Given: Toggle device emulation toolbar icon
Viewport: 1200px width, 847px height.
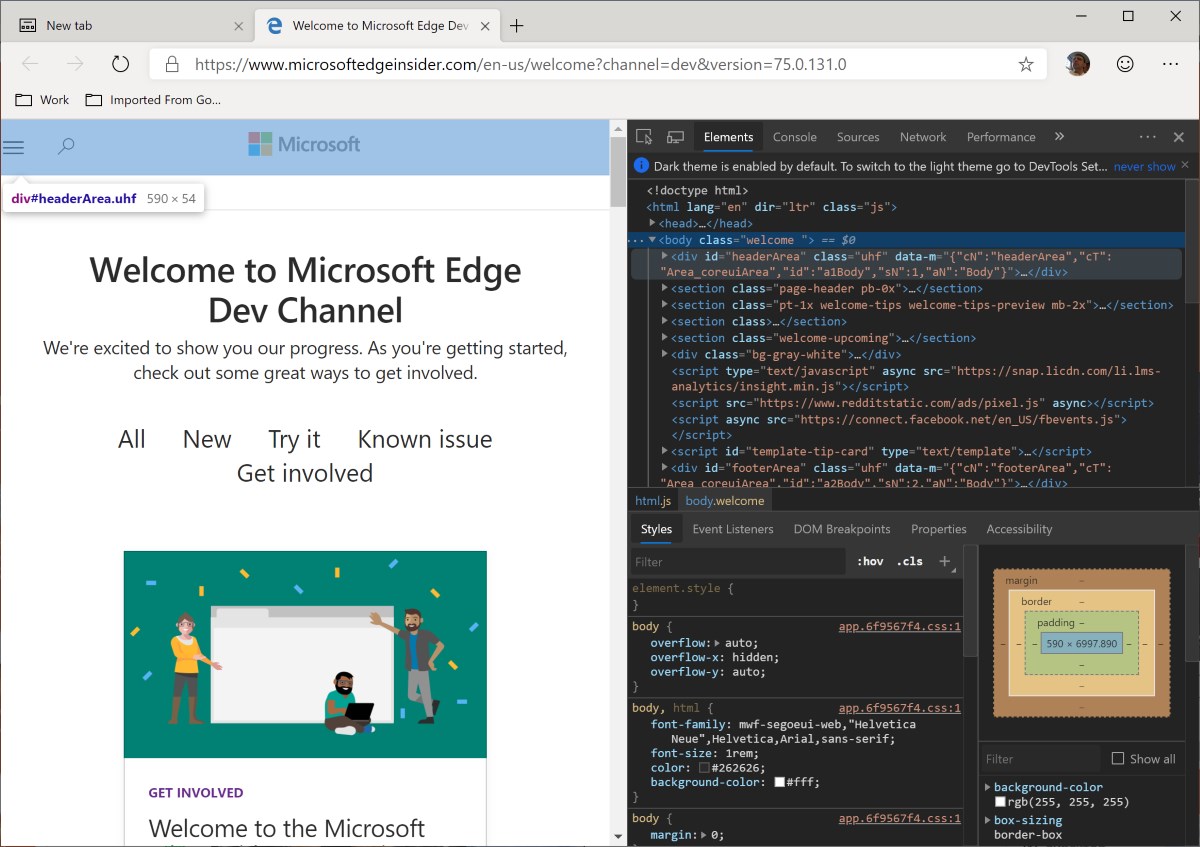Looking at the screenshot, I should (x=675, y=137).
